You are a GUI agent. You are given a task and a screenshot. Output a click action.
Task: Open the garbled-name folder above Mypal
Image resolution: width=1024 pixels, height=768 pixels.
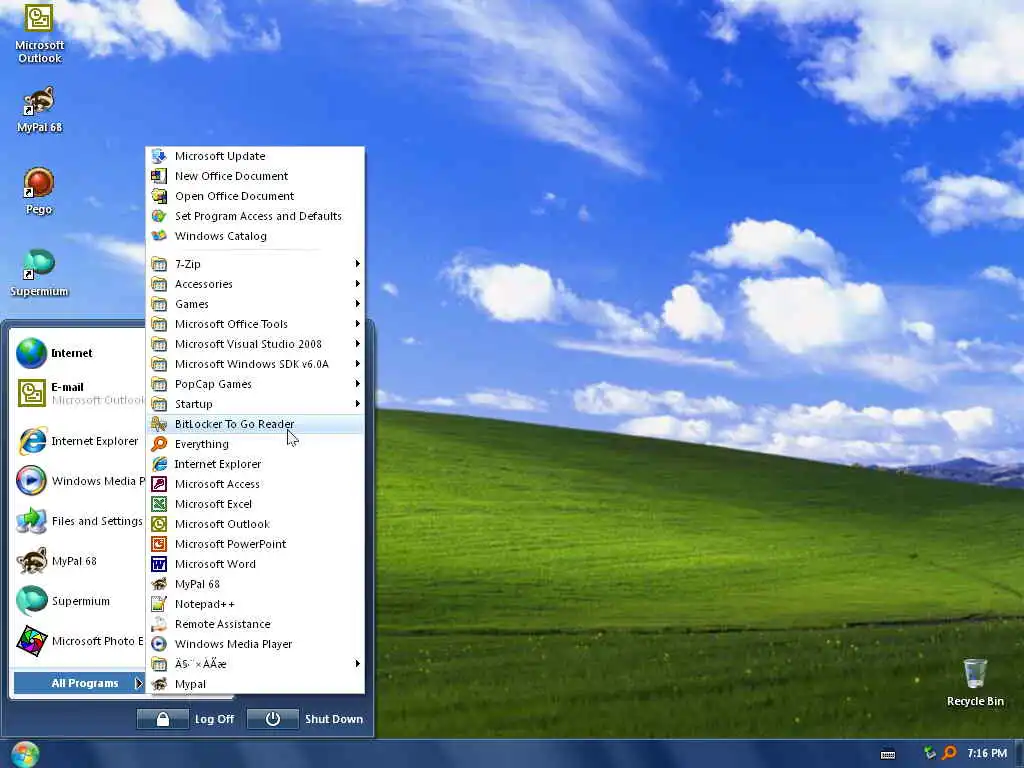pos(255,664)
